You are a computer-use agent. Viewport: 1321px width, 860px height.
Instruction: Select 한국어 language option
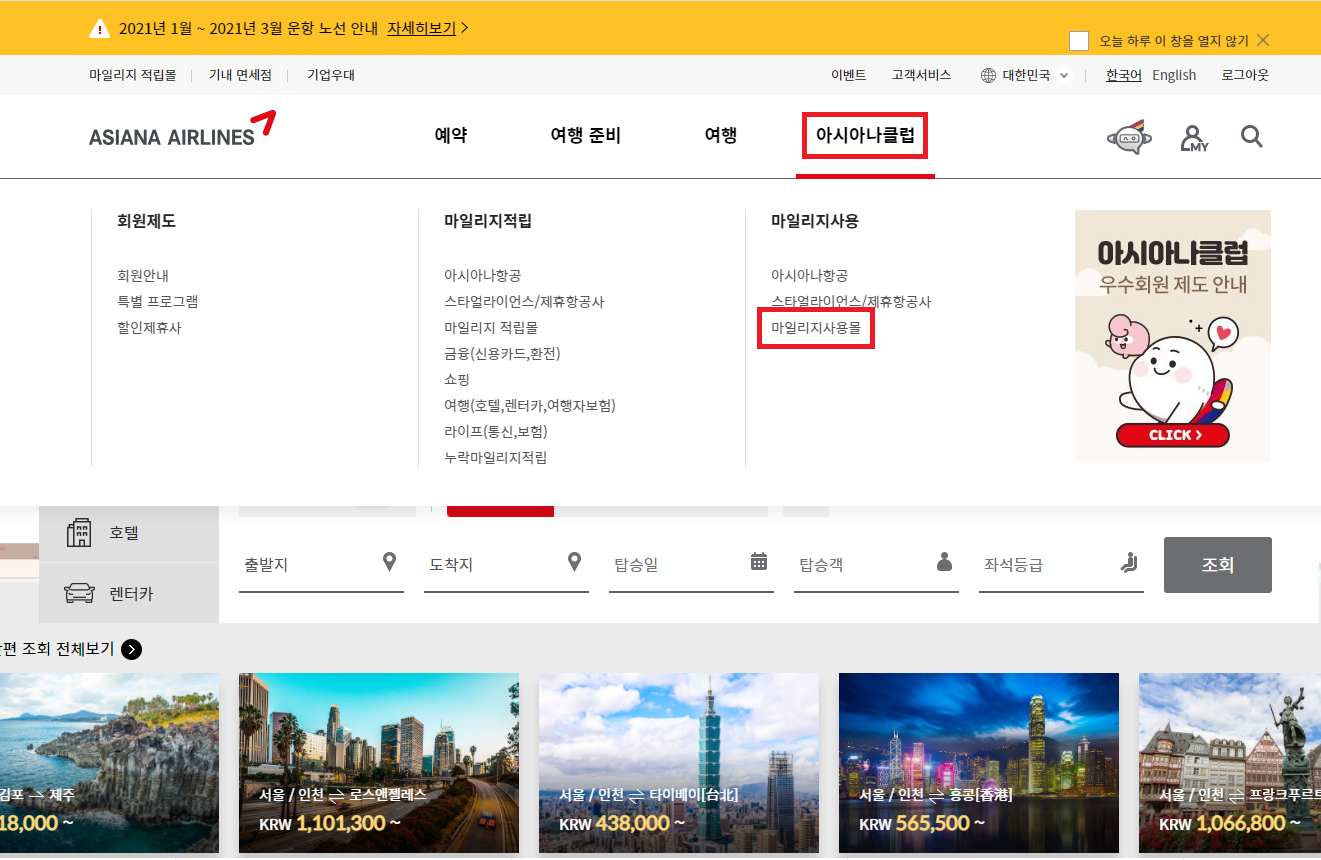[x=1124, y=75]
